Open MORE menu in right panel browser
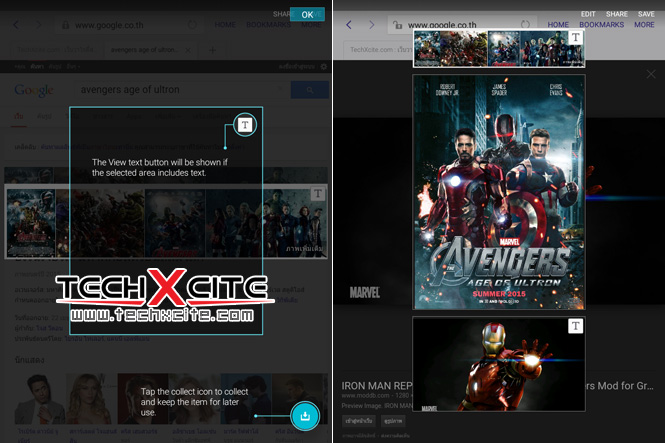 tap(644, 25)
